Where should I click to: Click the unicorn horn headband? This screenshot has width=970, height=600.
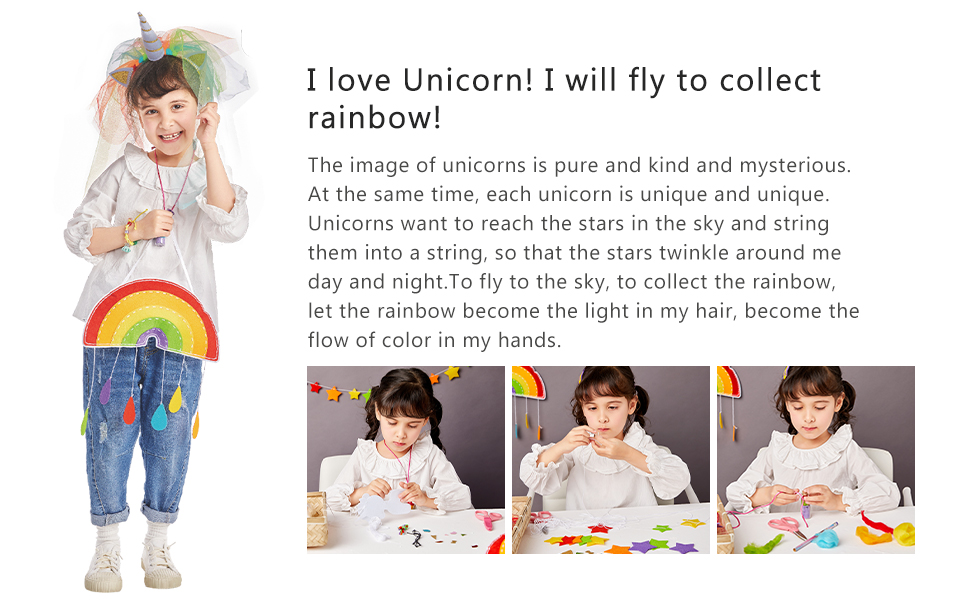coord(150,37)
